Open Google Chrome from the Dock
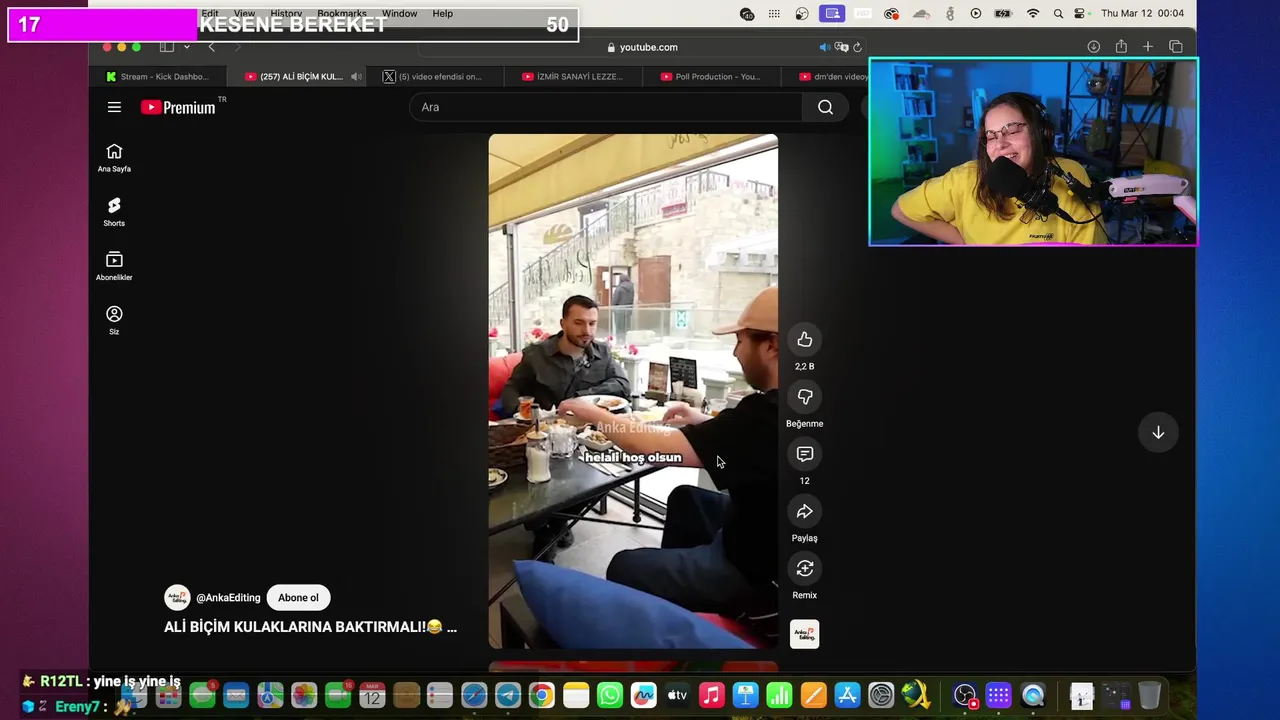Image resolution: width=1280 pixels, height=720 pixels. [x=541, y=695]
